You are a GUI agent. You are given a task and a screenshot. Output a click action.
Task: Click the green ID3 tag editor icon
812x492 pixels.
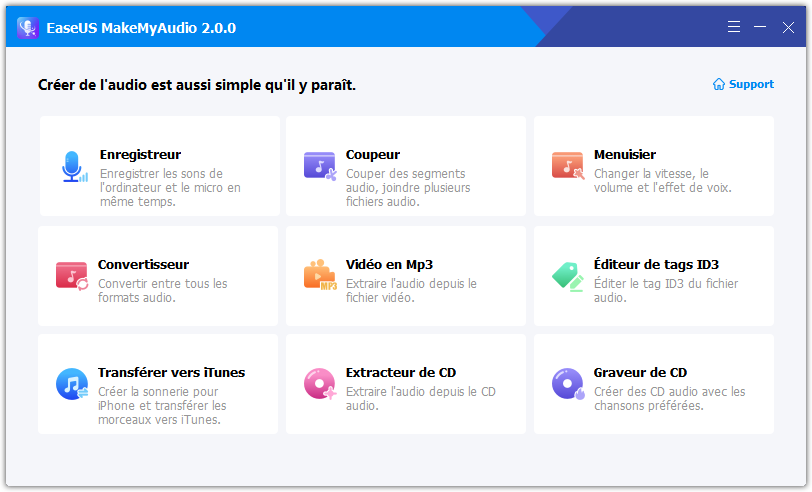pos(568,277)
